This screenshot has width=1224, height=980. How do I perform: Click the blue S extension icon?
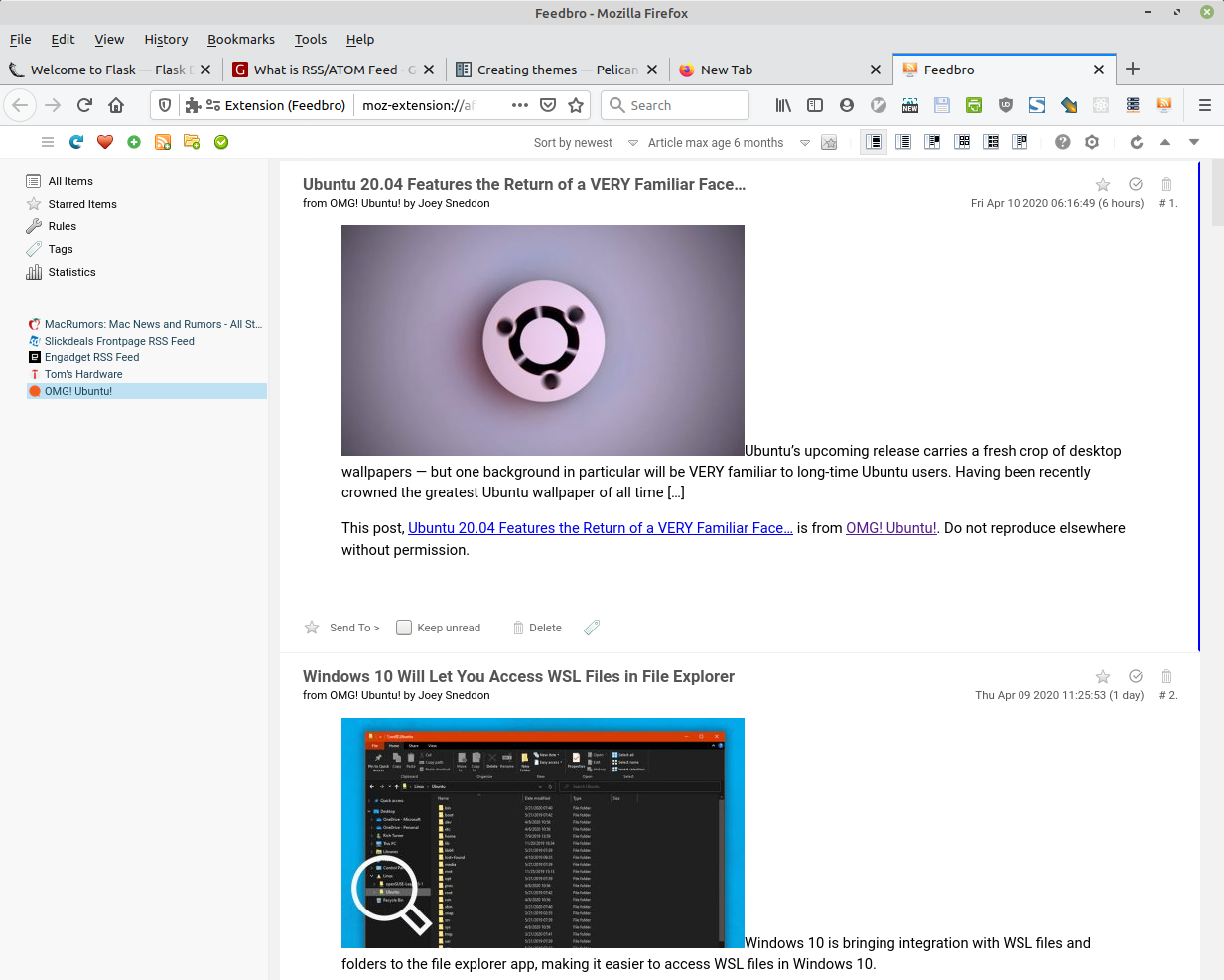click(x=1037, y=105)
